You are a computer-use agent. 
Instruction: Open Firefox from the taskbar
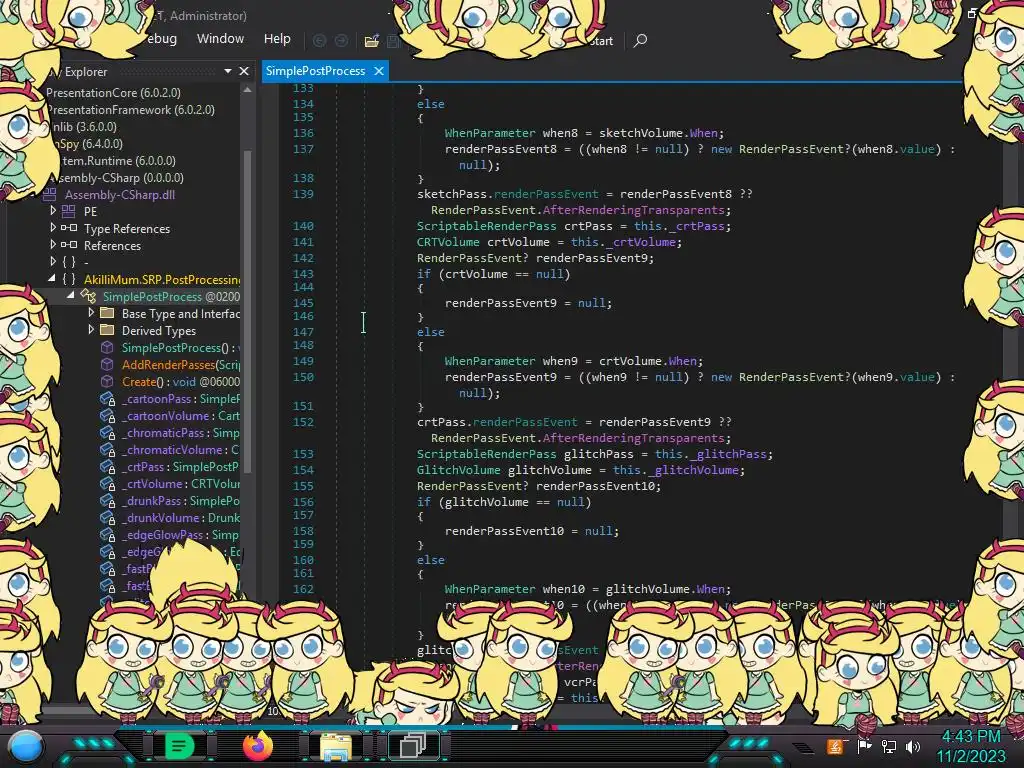pyautogui.click(x=258, y=745)
